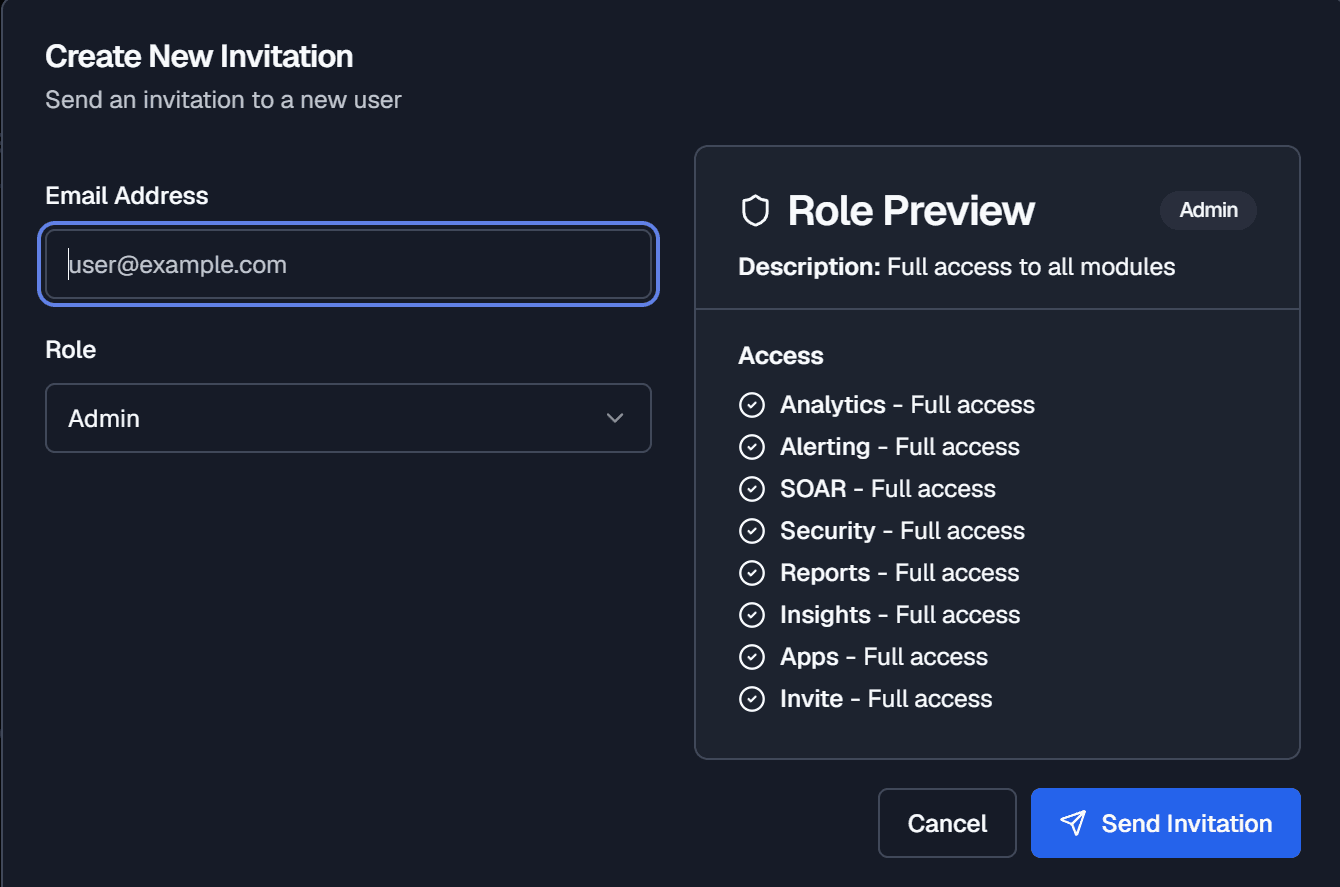Click the 'Security - Full access' text

click(902, 531)
